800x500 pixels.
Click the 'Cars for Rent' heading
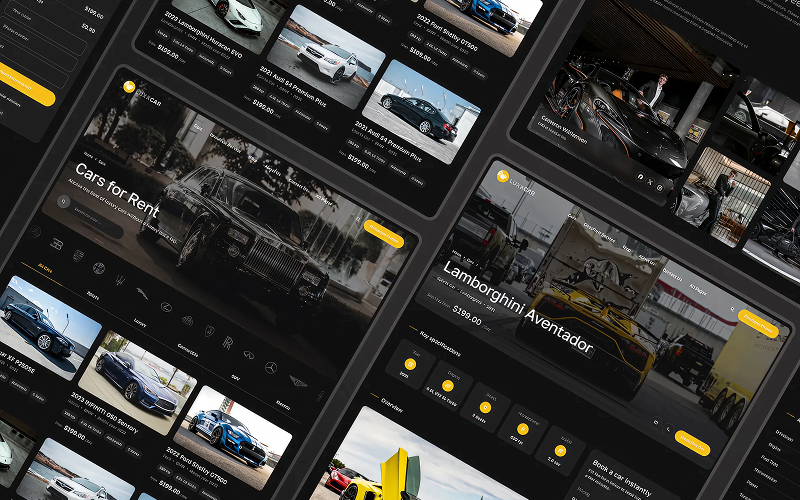(x=117, y=190)
